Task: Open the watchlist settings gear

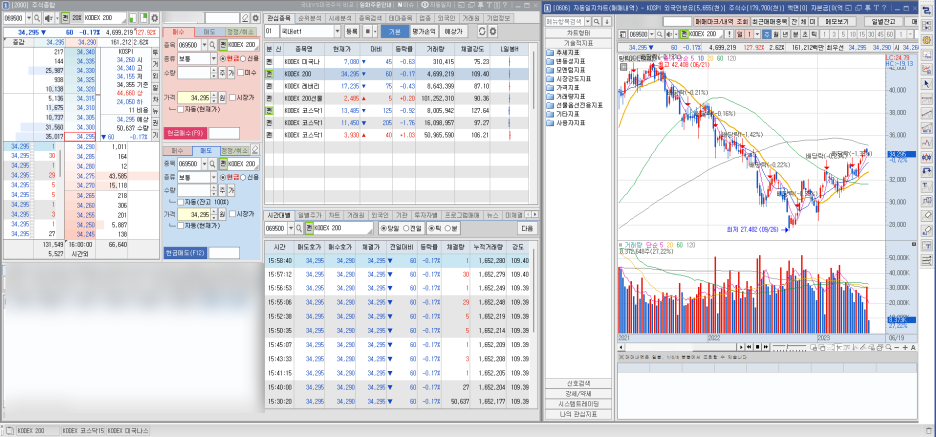Action: point(492,31)
